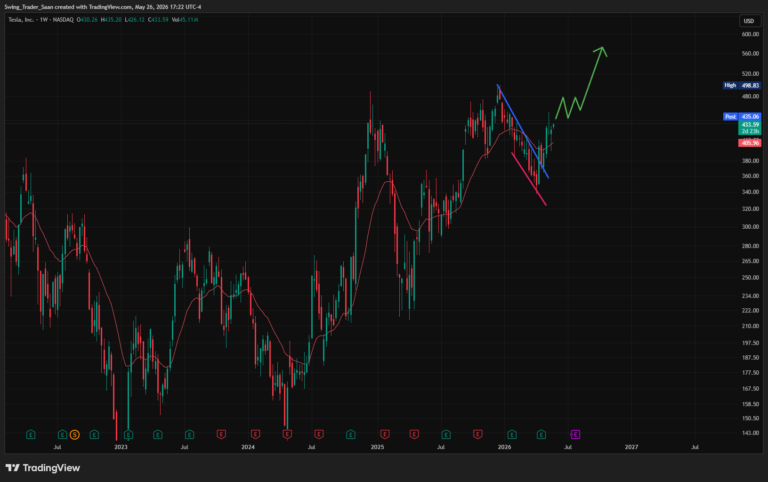This screenshot has height=482, width=768.
Task: Select the last green earnings marker before purple one
Action: click(541, 434)
